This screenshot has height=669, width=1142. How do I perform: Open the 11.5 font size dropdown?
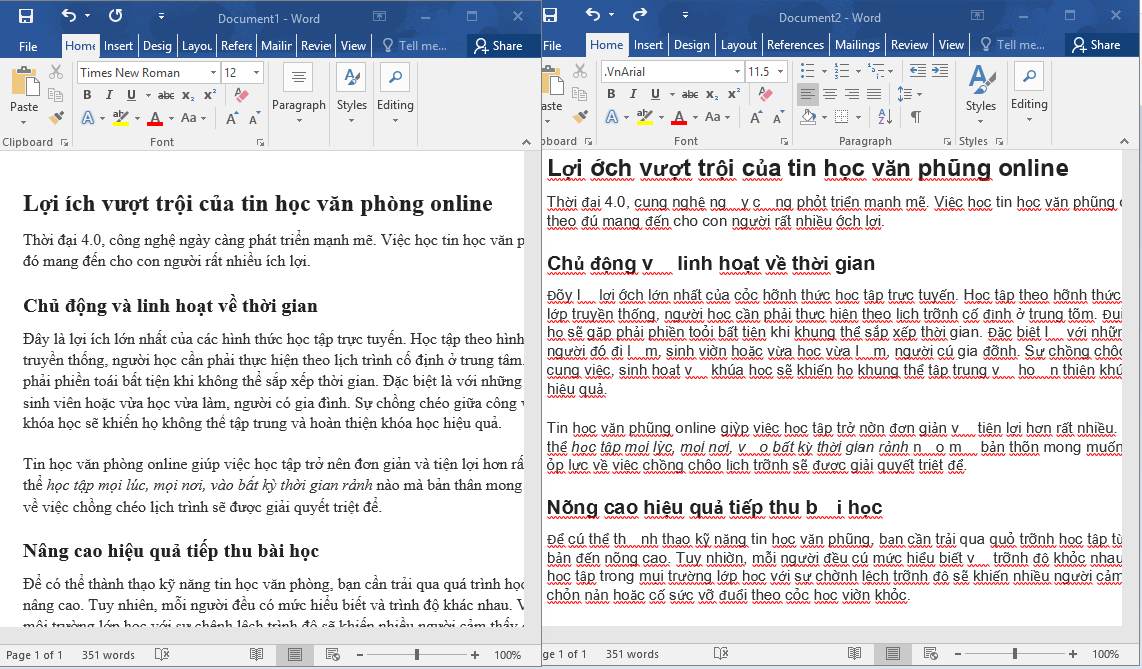(x=781, y=71)
